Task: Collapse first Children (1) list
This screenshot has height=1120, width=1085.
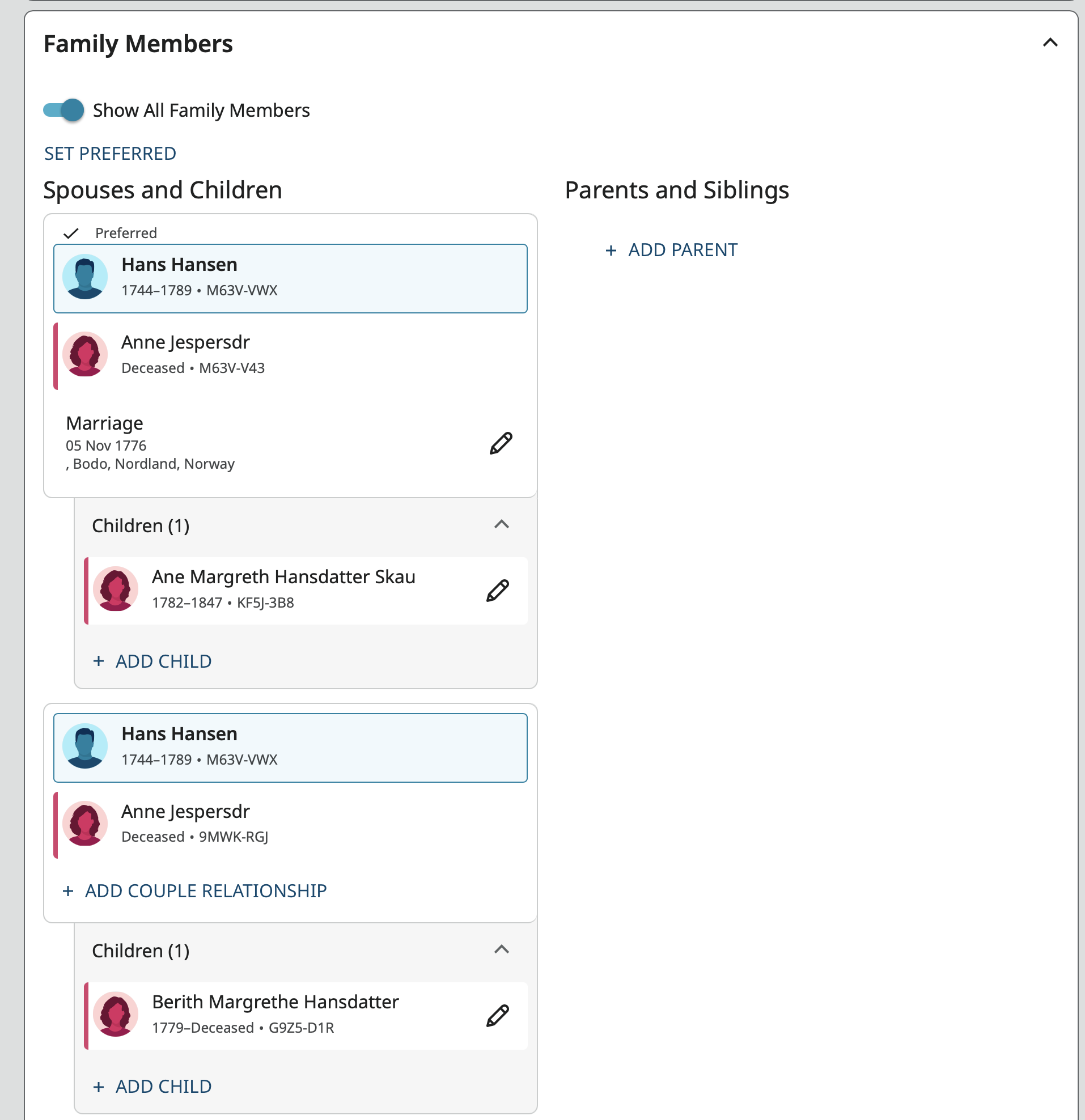Action: [501, 524]
